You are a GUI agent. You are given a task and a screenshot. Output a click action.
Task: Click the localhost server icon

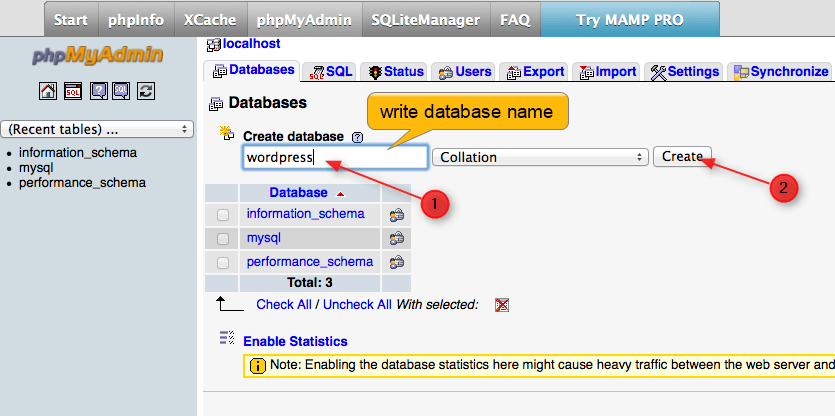tap(214, 45)
